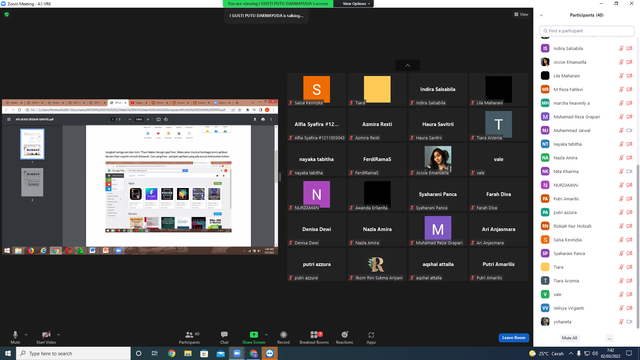Open Google Chrome from taskbar
640x360 pixels.
(x=171, y=353)
